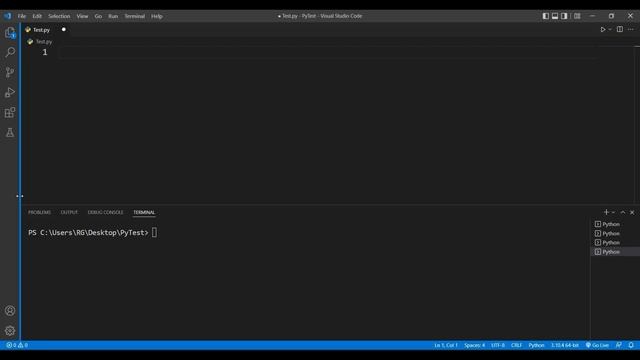Toggle the primary side bar
640x360 pixels.
pyautogui.click(x=546, y=16)
